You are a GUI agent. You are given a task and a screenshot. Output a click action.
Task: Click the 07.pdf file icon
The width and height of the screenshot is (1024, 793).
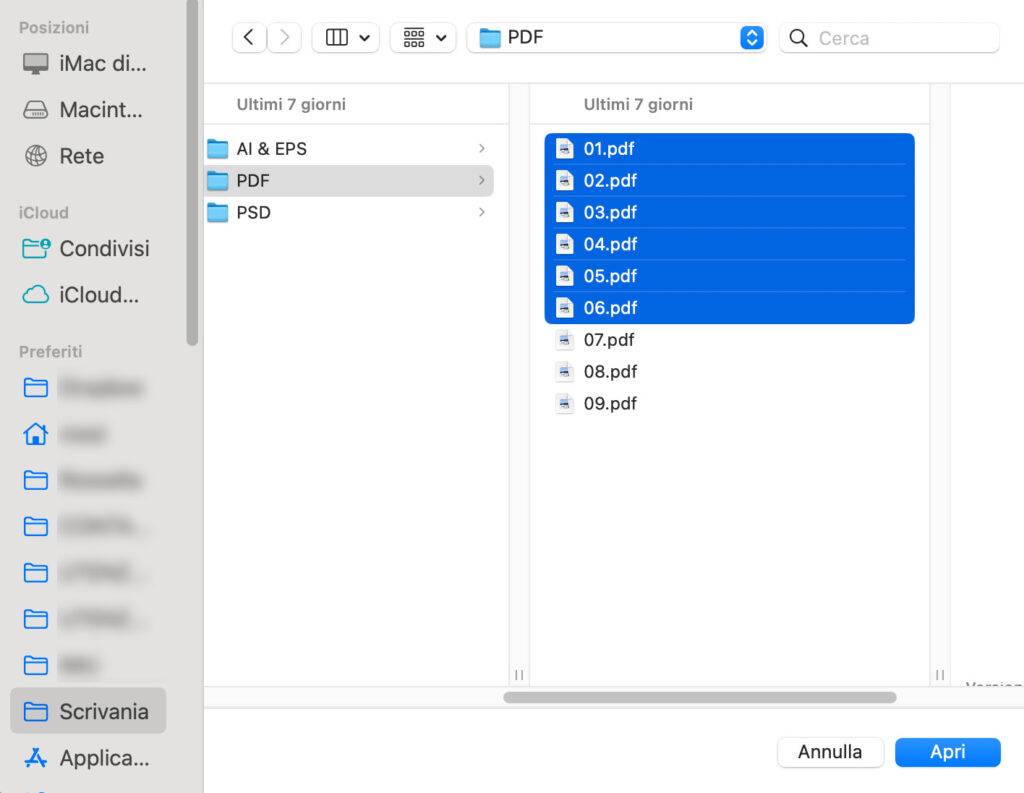(564, 340)
